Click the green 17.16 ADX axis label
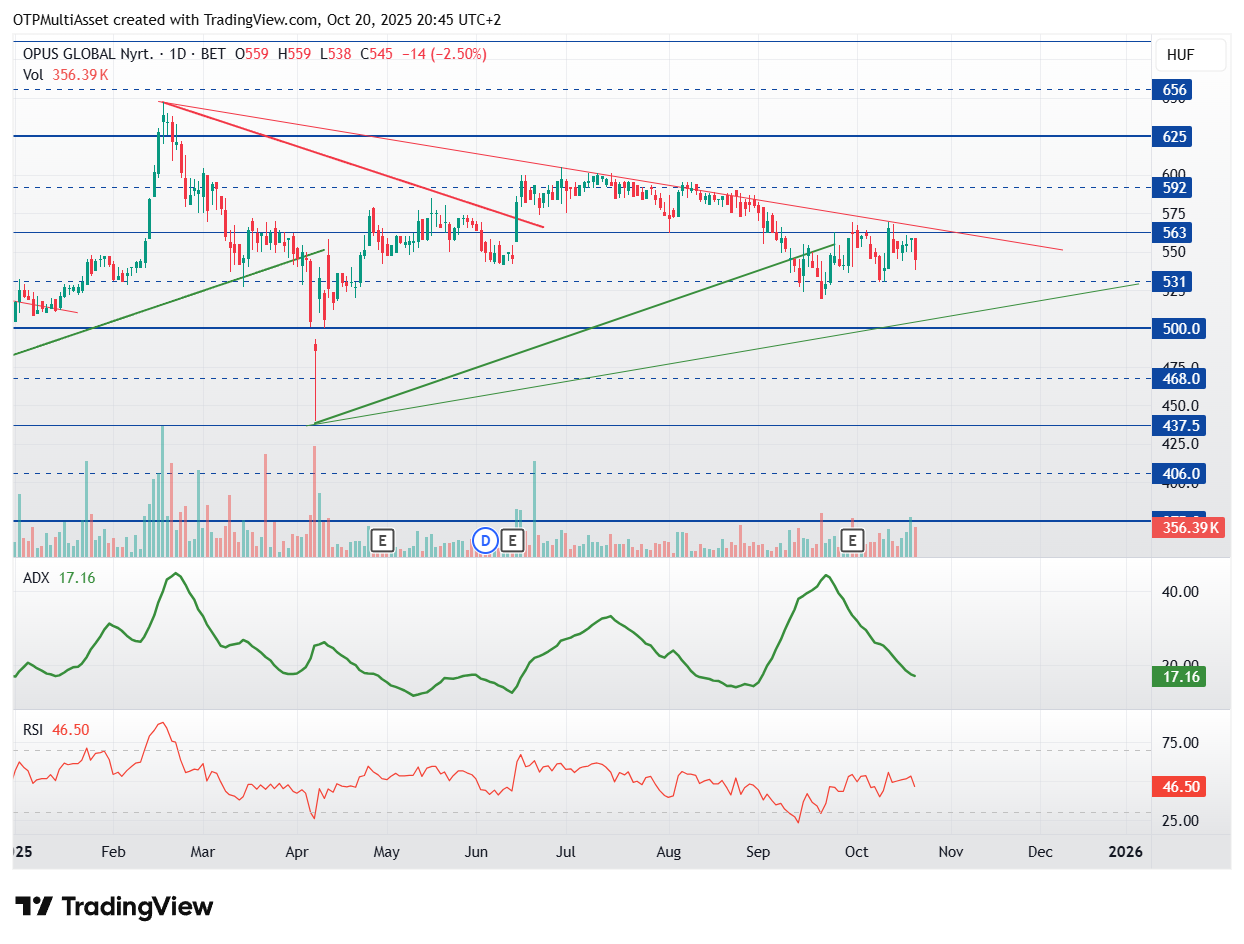Screen dimensions: 1244x944 [1179, 677]
